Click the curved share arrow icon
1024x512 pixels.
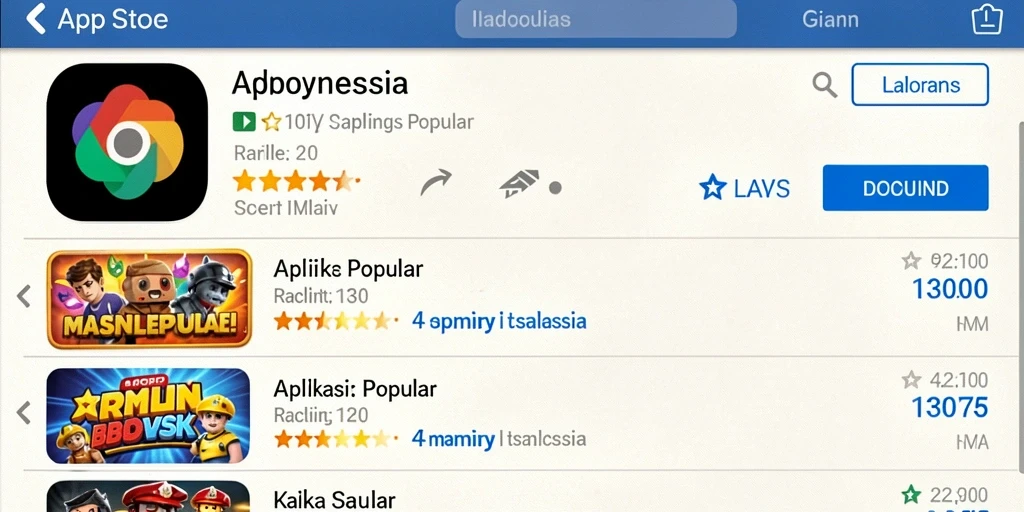(x=436, y=182)
